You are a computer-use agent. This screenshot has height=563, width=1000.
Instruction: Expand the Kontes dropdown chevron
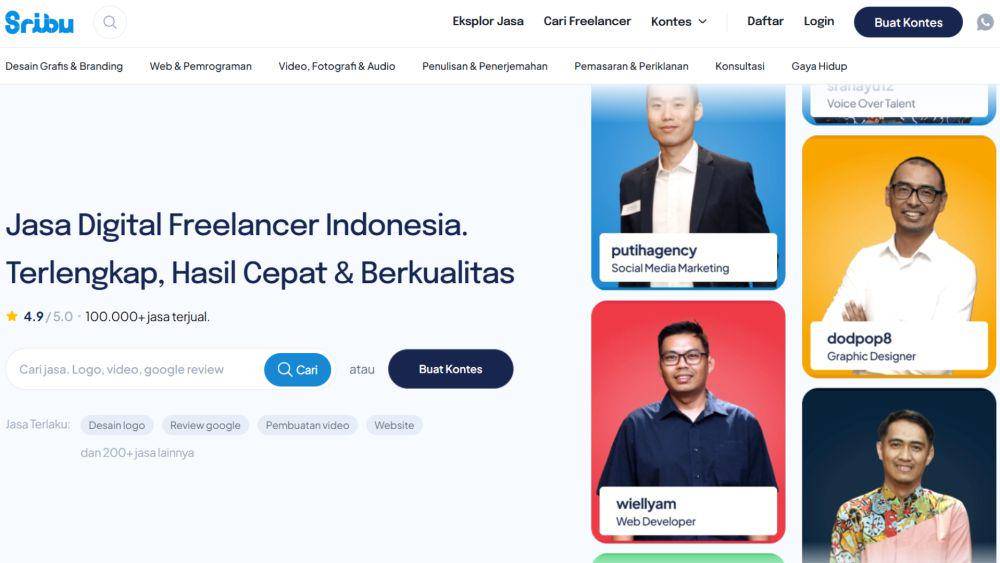tap(703, 22)
